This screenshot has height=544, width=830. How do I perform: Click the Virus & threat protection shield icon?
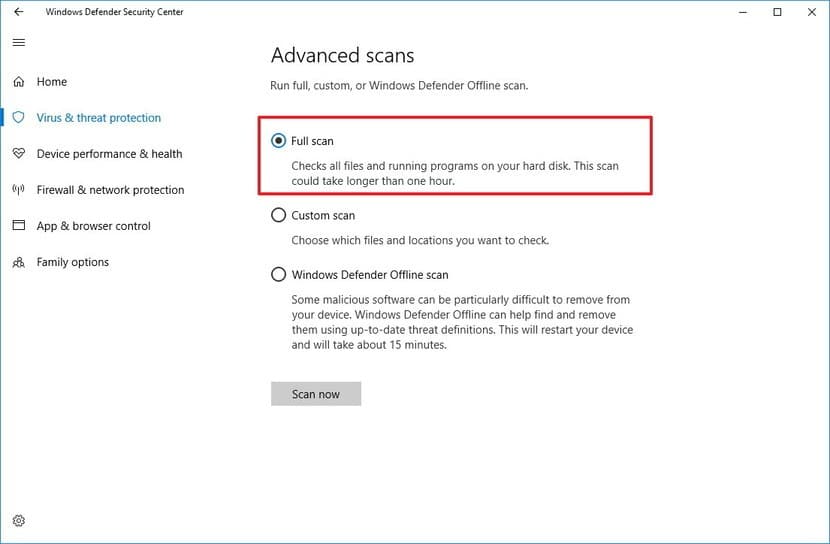(x=19, y=117)
